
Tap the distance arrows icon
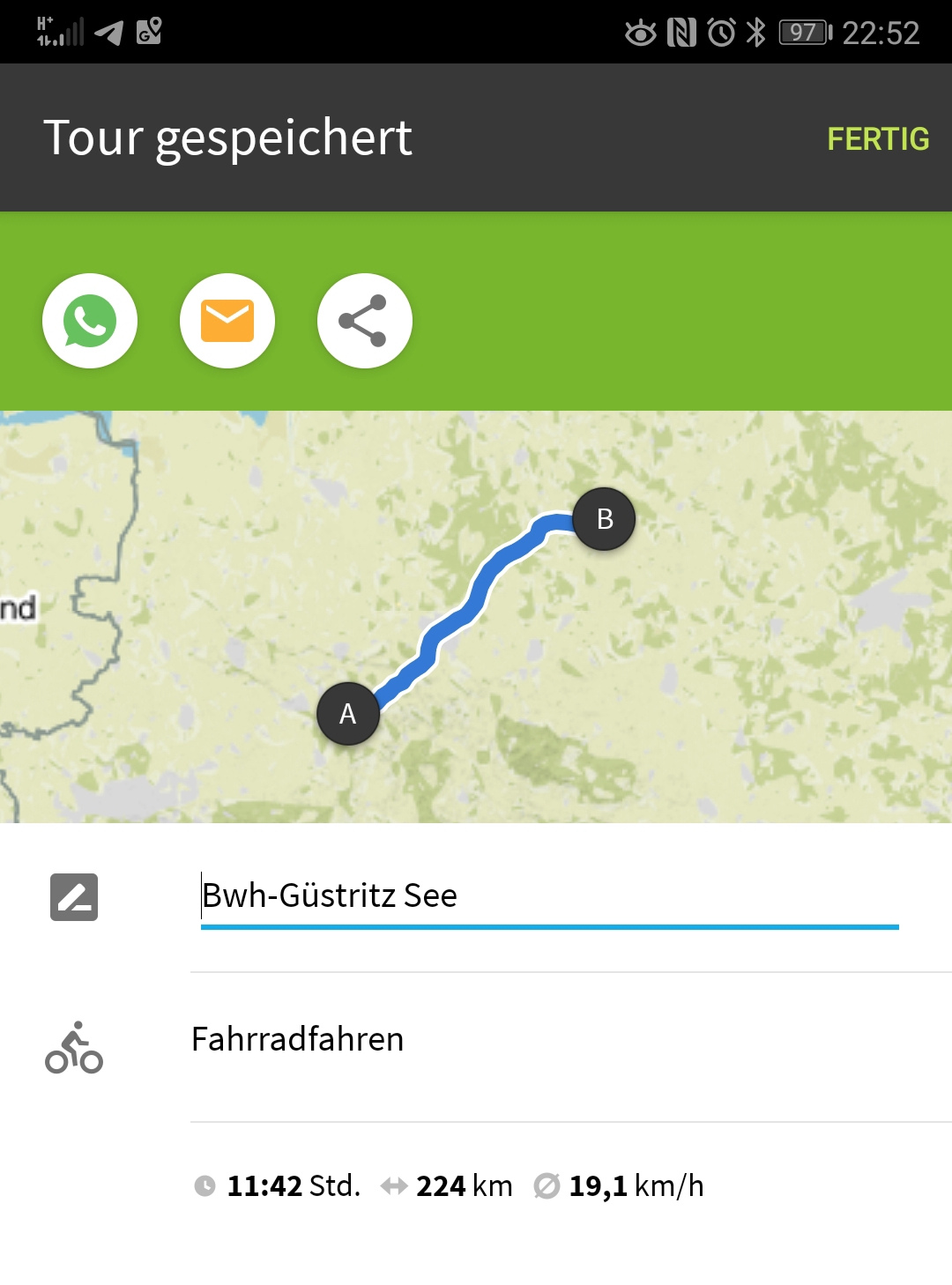[x=393, y=1186]
